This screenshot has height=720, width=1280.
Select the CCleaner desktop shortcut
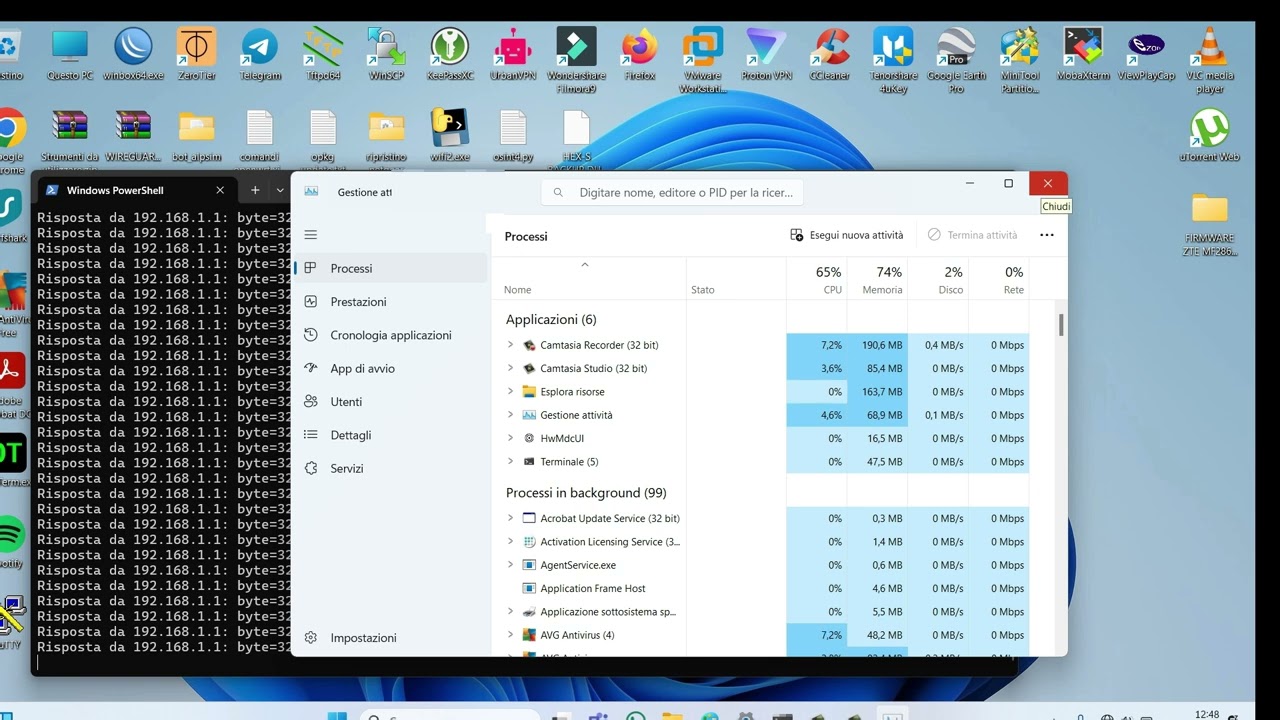pyautogui.click(x=830, y=55)
